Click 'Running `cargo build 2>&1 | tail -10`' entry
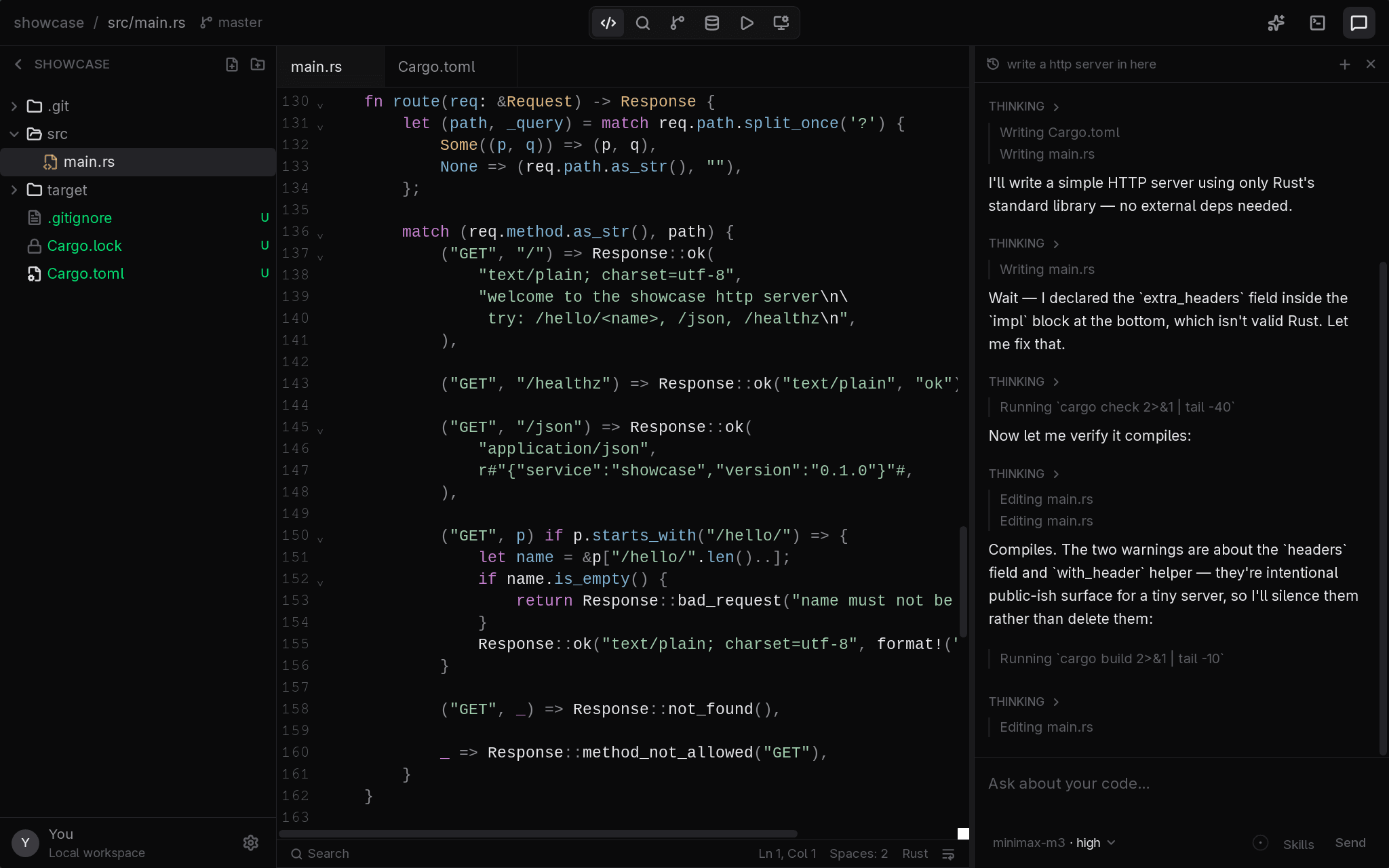 coord(1111,658)
